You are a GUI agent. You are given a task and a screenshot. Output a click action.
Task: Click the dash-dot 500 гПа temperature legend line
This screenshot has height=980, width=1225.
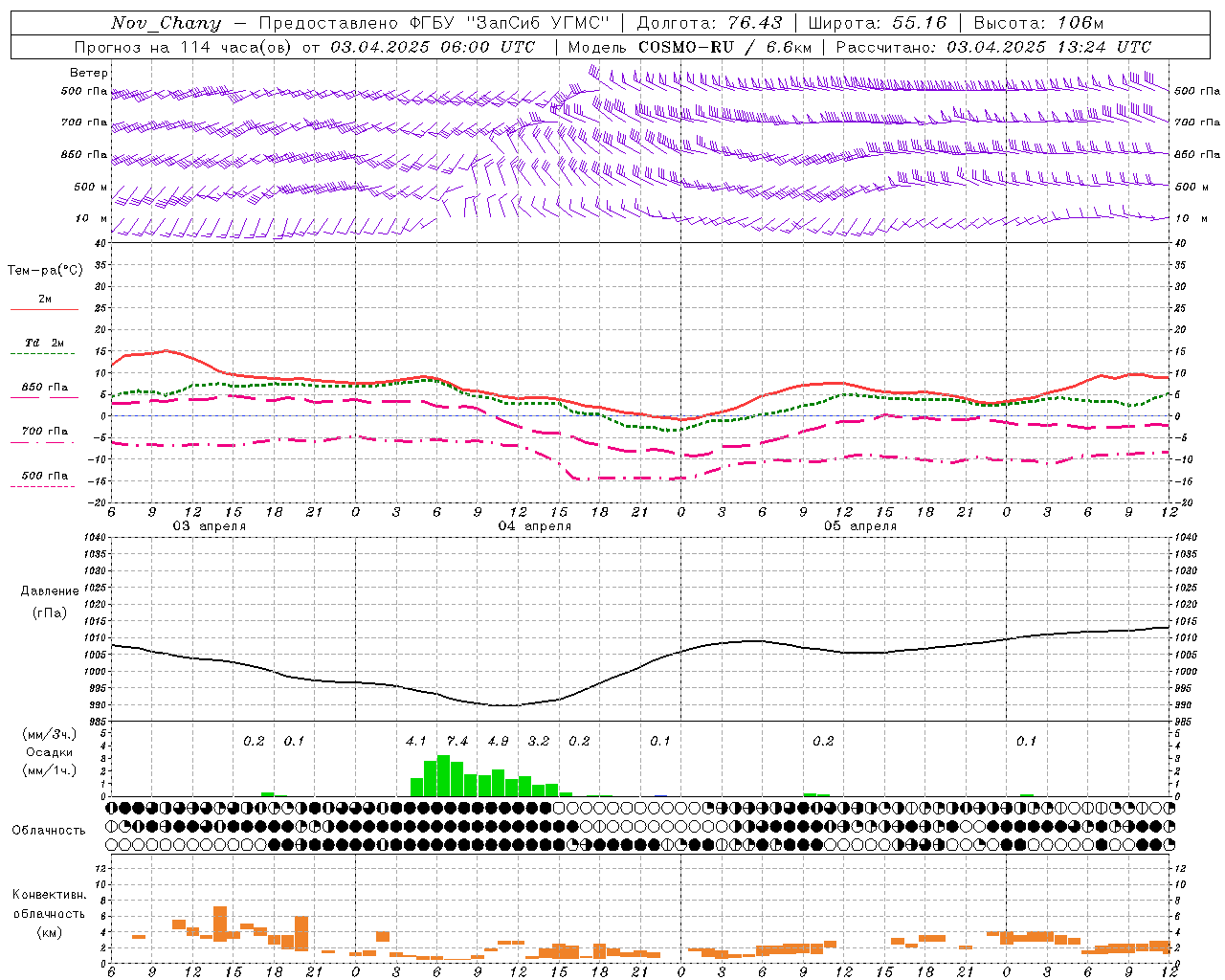coord(44,487)
